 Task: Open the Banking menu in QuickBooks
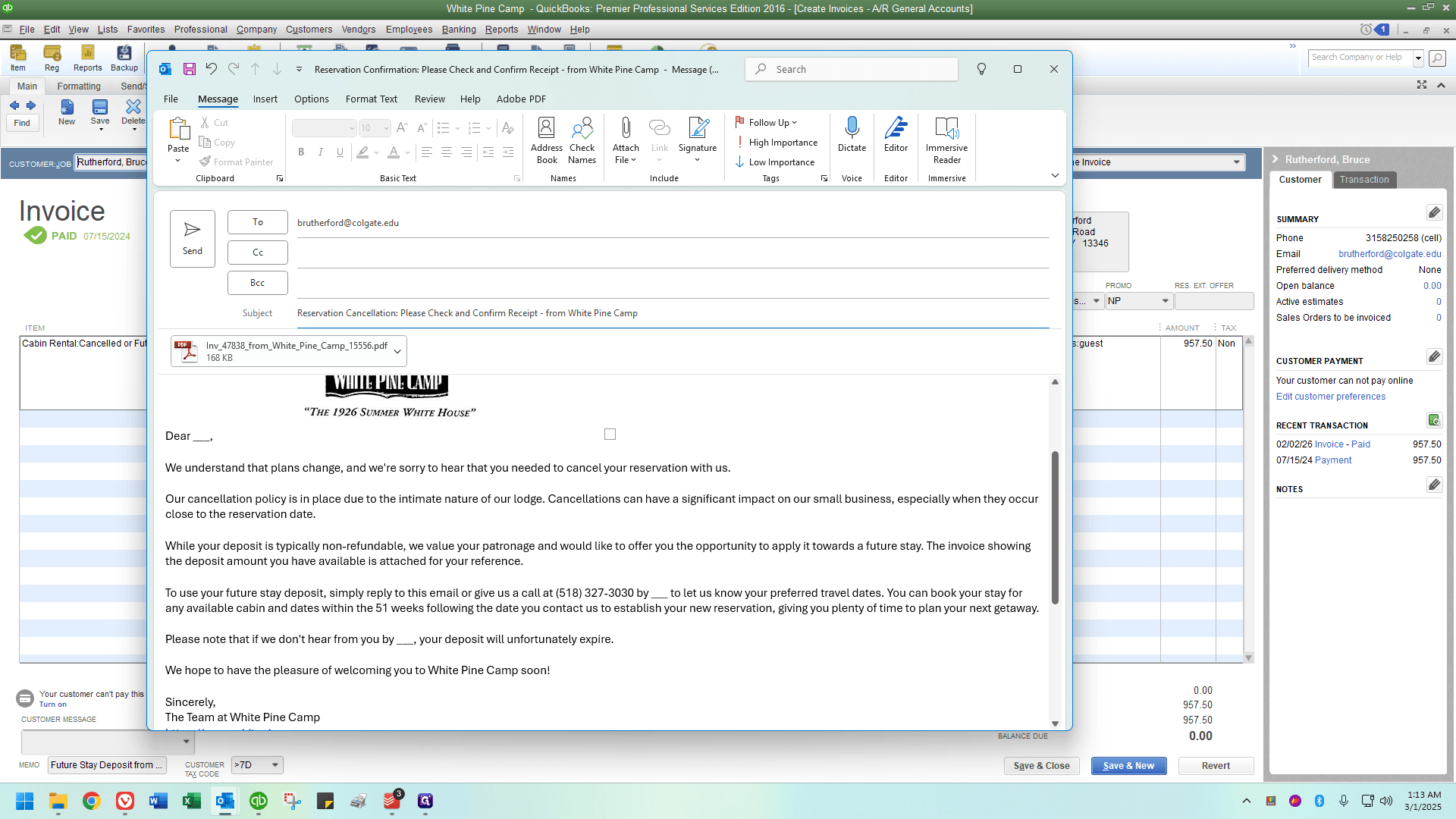(x=459, y=30)
